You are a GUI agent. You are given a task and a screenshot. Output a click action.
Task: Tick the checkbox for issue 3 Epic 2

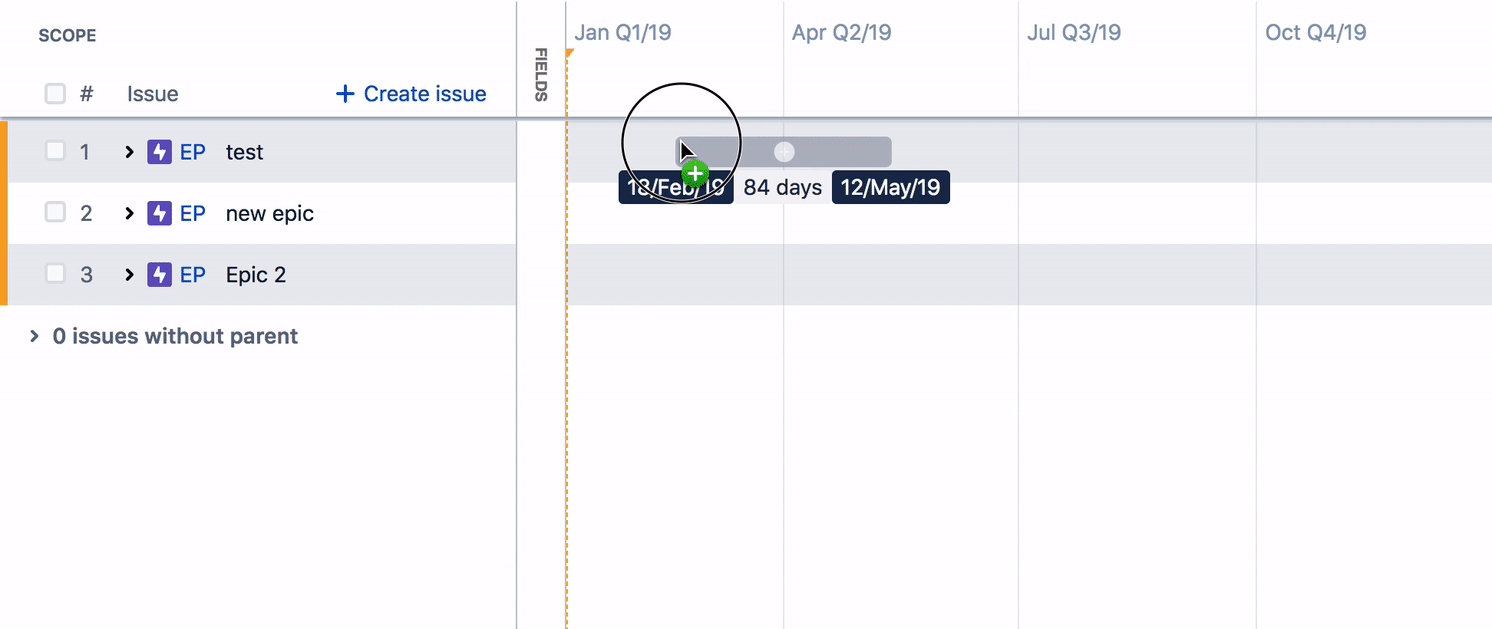(x=55, y=275)
